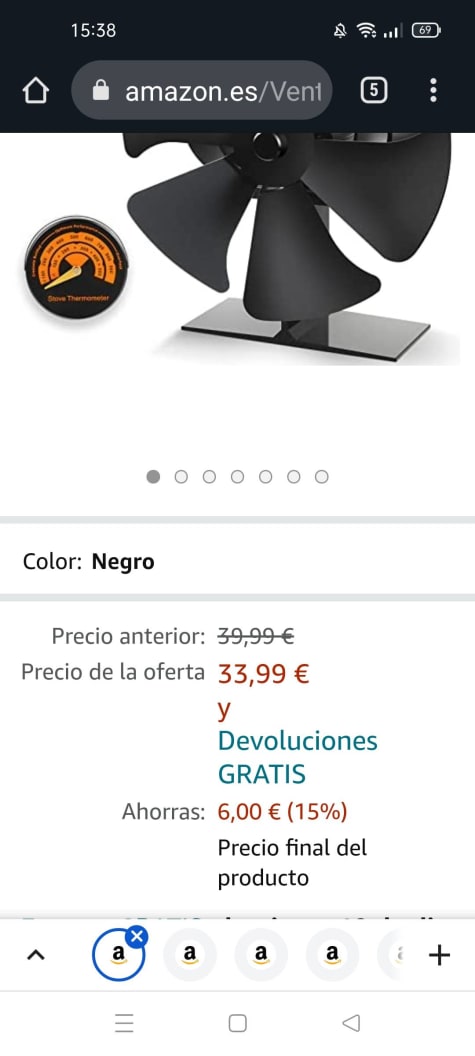The height and width of the screenshot is (1056, 475).
Task: Tap the Android home square button
Action: pyautogui.click(x=237, y=1023)
